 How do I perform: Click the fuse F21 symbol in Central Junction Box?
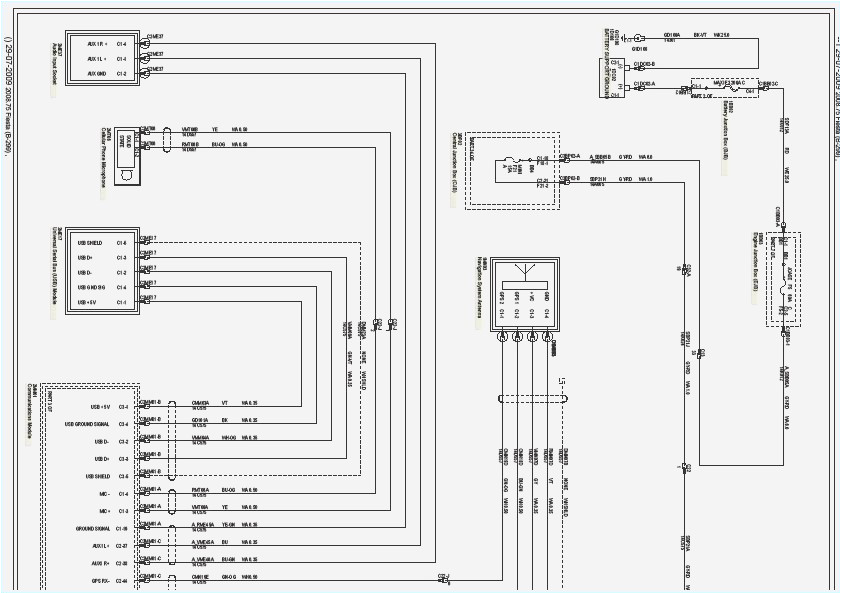coord(509,160)
